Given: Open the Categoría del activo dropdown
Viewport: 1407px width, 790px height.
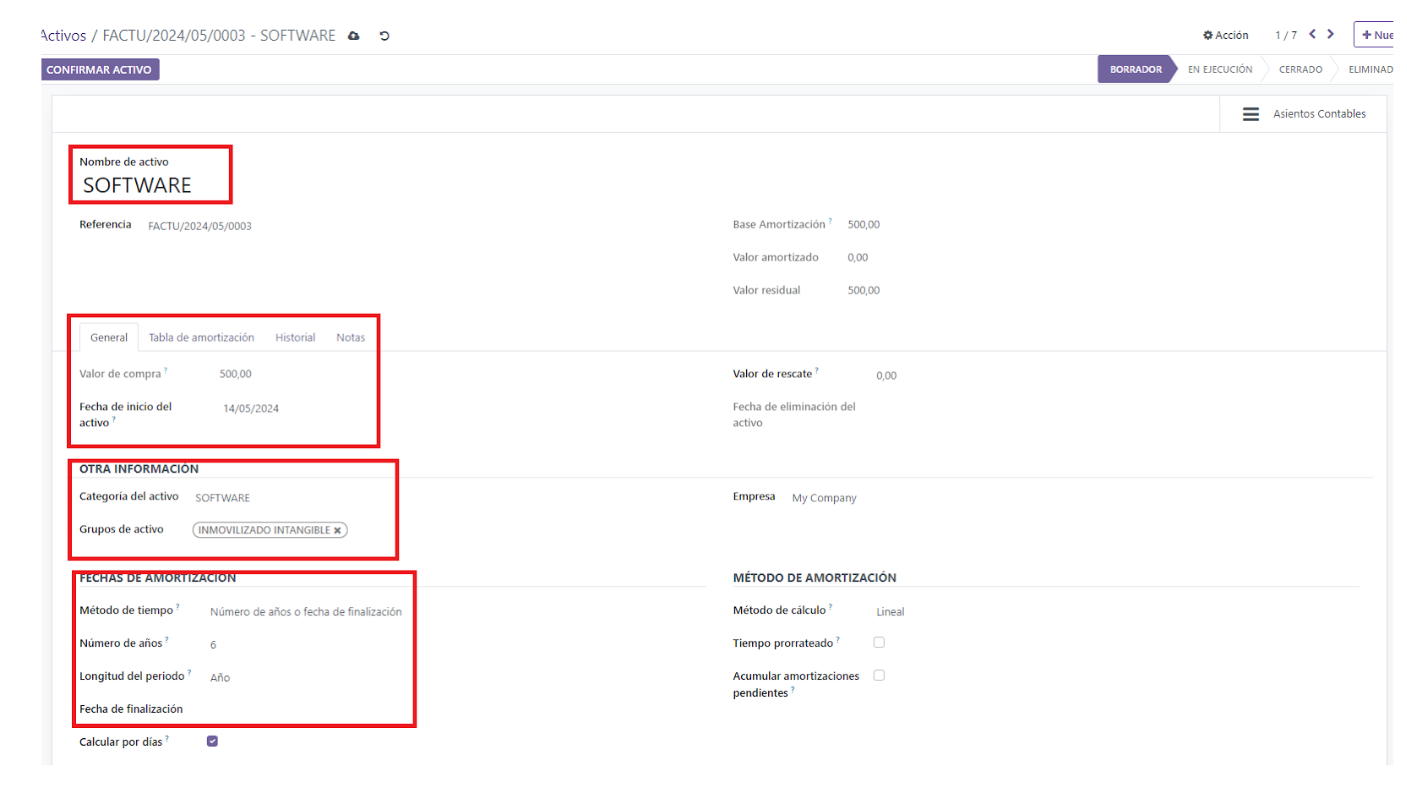Looking at the screenshot, I should point(223,498).
